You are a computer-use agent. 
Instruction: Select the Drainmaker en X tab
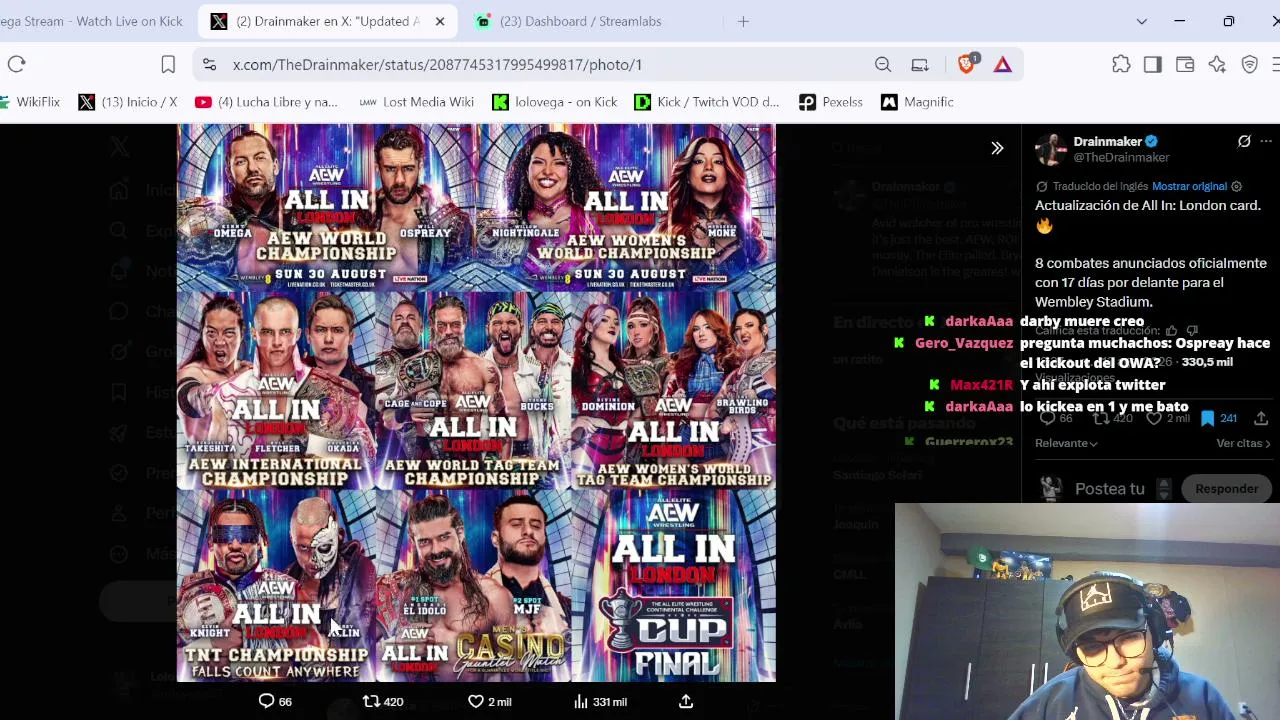click(326, 21)
